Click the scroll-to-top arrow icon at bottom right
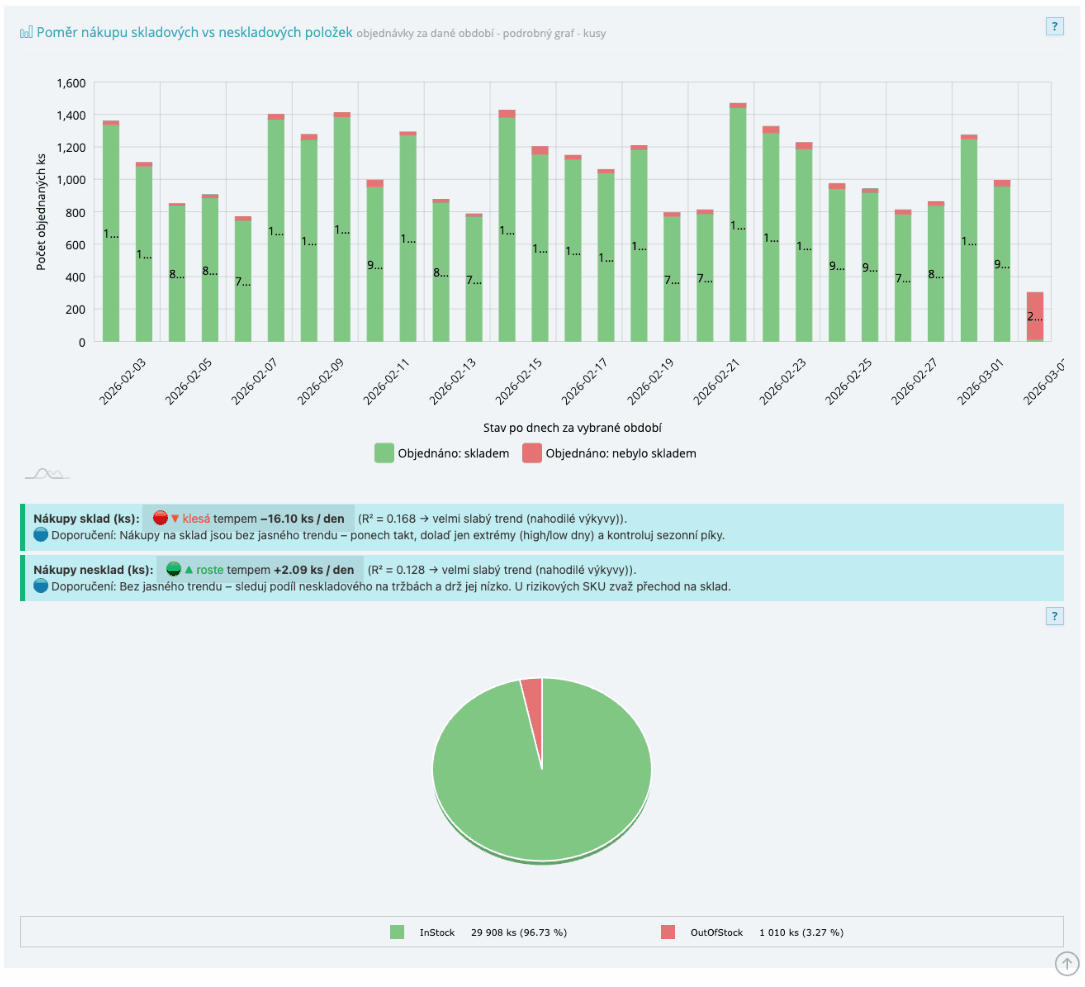 click(1065, 962)
